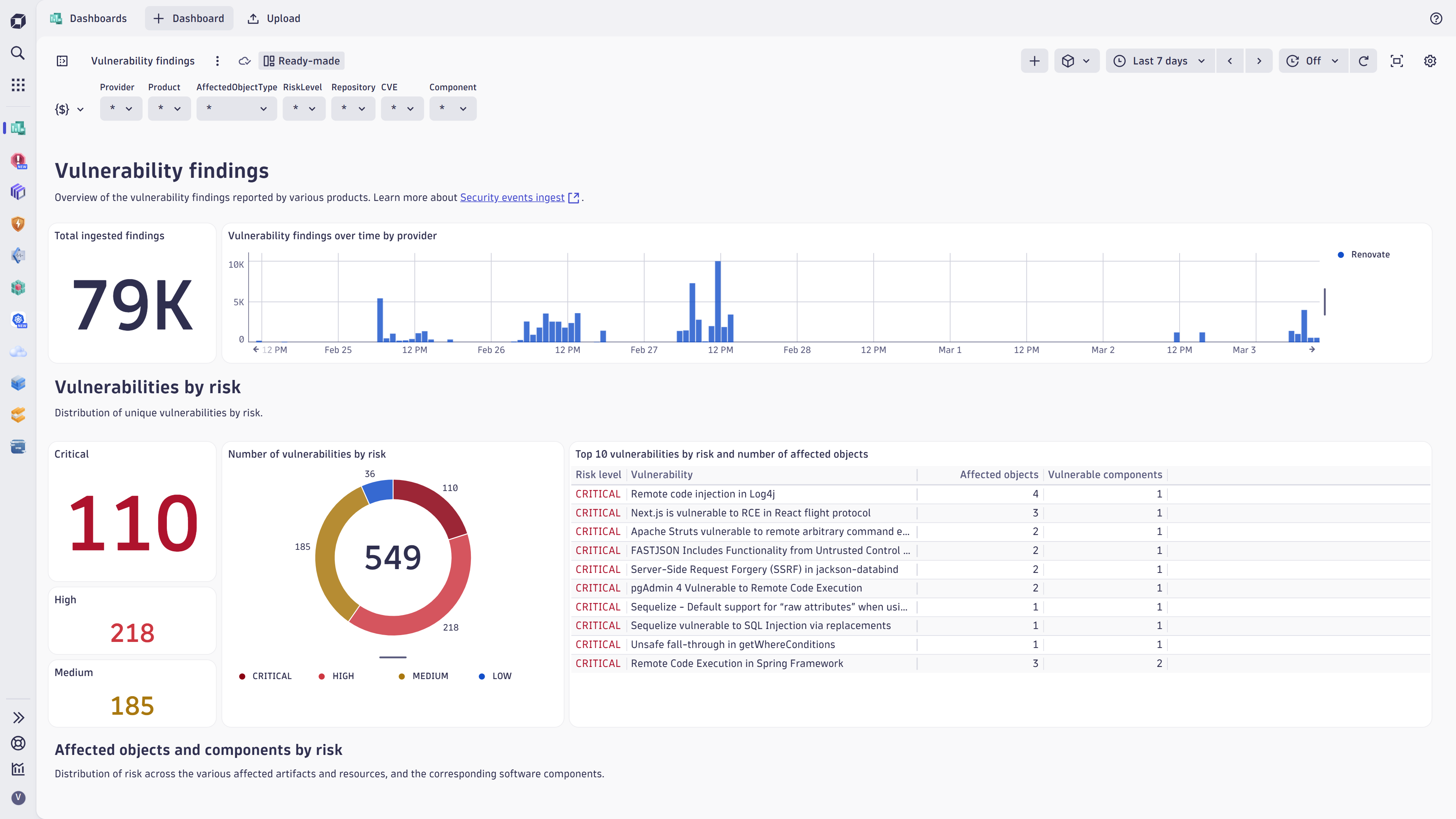Open the Security events ingest link
Image resolution: width=1456 pixels, height=819 pixels.
(511, 197)
